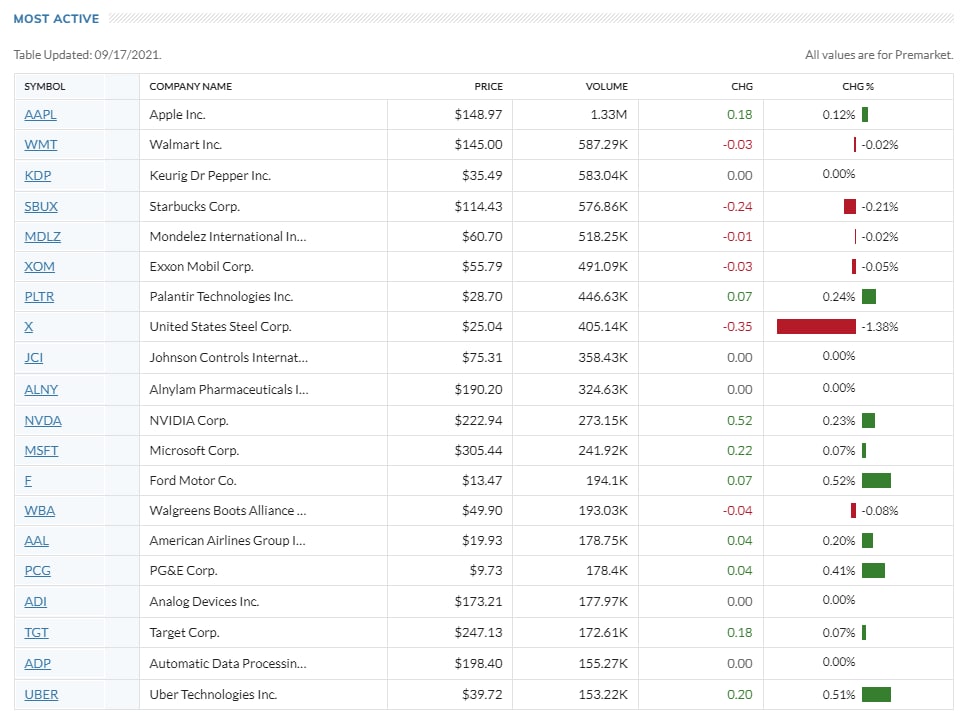Click Apple's $148.97 price
Screen dimensions: 973x725
point(478,115)
